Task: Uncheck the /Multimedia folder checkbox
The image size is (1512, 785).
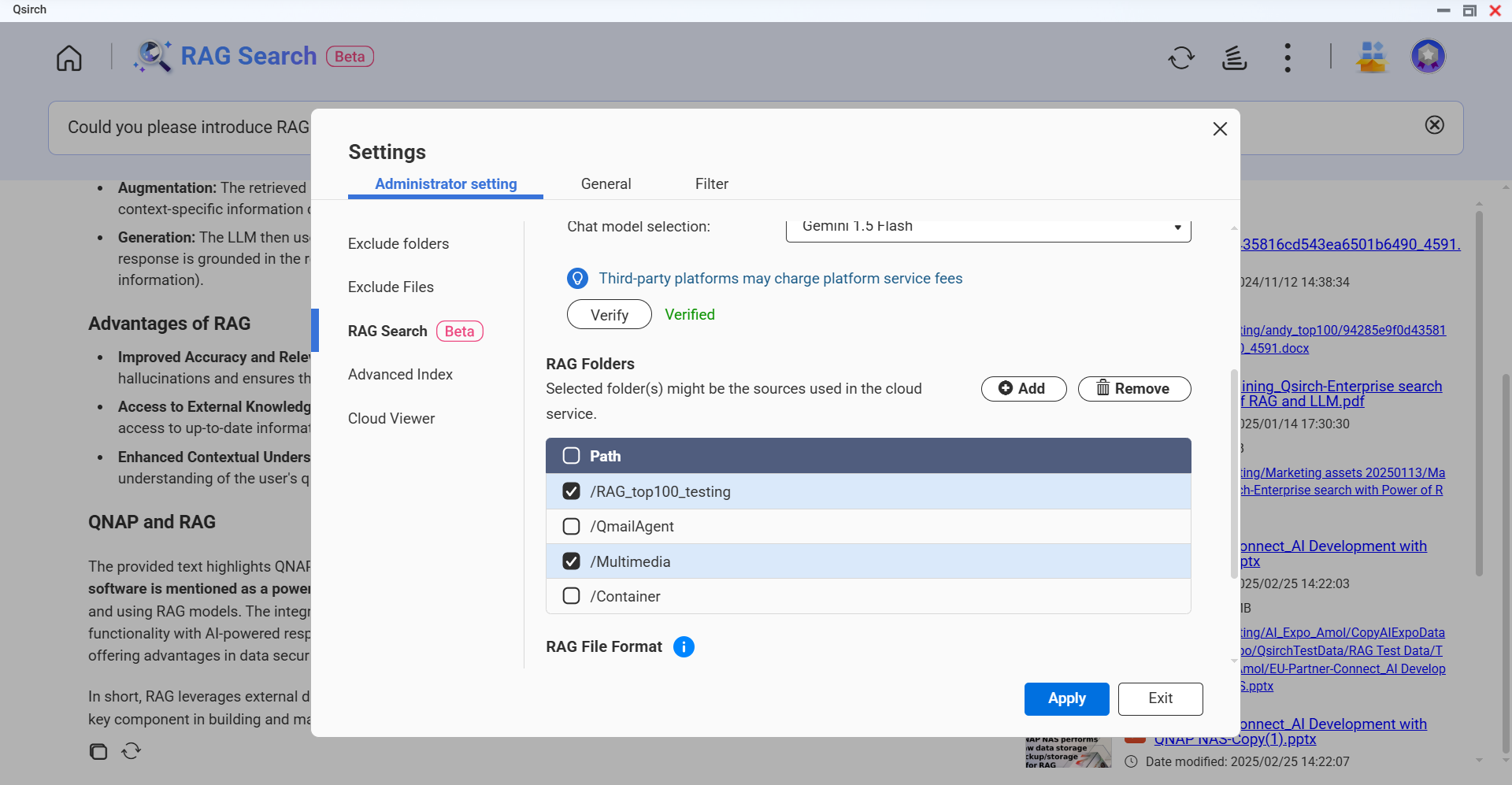Action: [572, 561]
